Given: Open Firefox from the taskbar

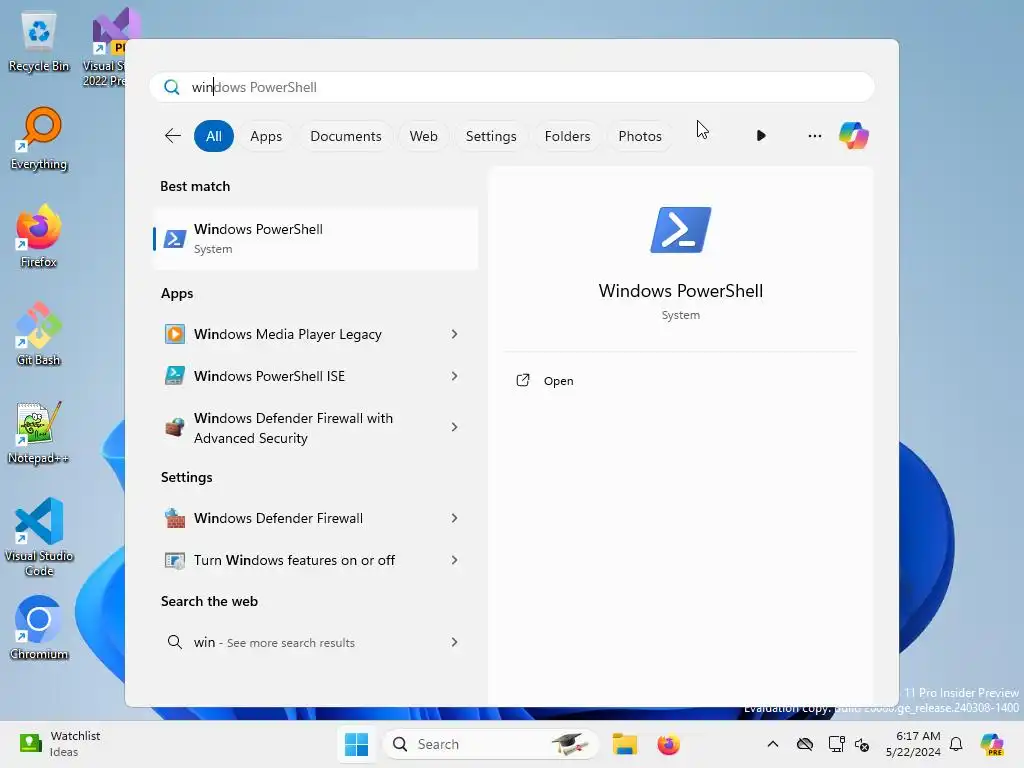Looking at the screenshot, I should pyautogui.click(x=669, y=744).
